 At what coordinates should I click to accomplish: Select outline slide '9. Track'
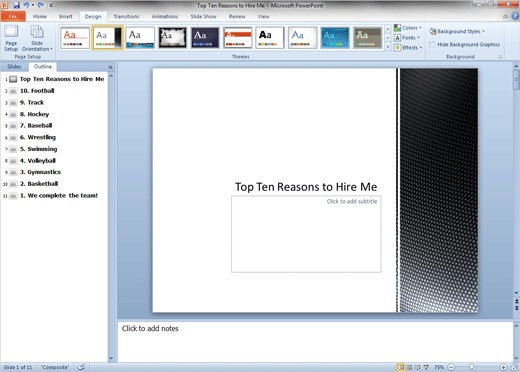(x=32, y=102)
